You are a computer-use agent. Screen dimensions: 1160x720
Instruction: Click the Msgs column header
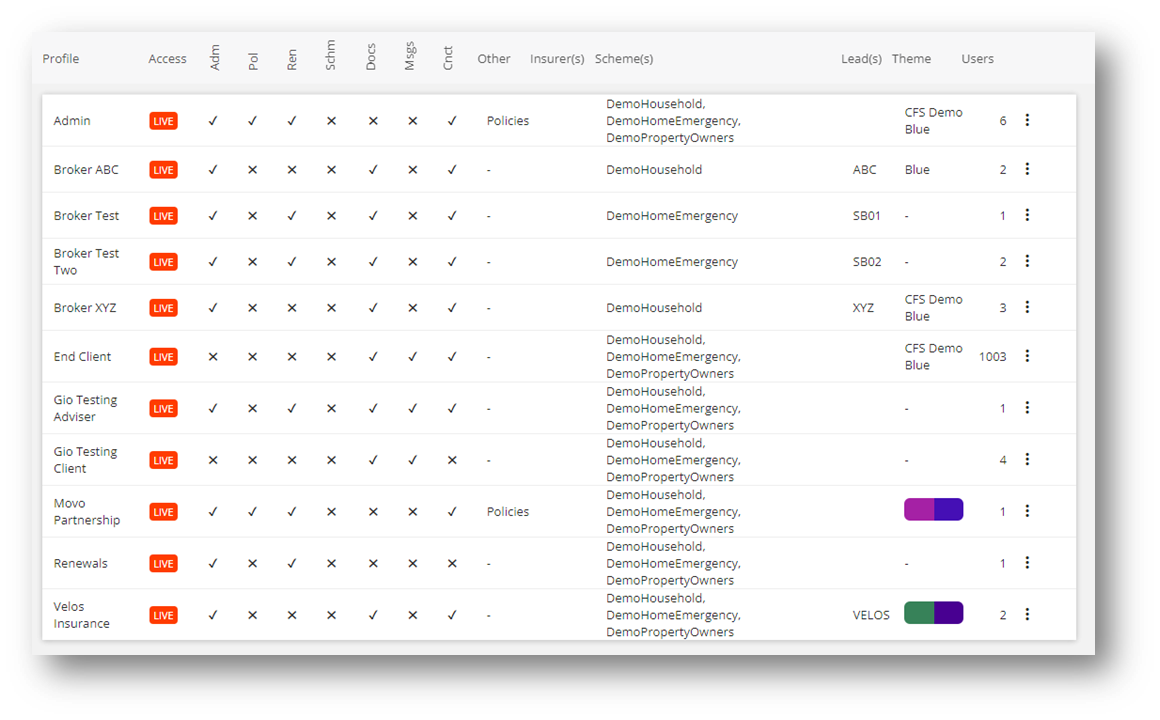point(409,56)
